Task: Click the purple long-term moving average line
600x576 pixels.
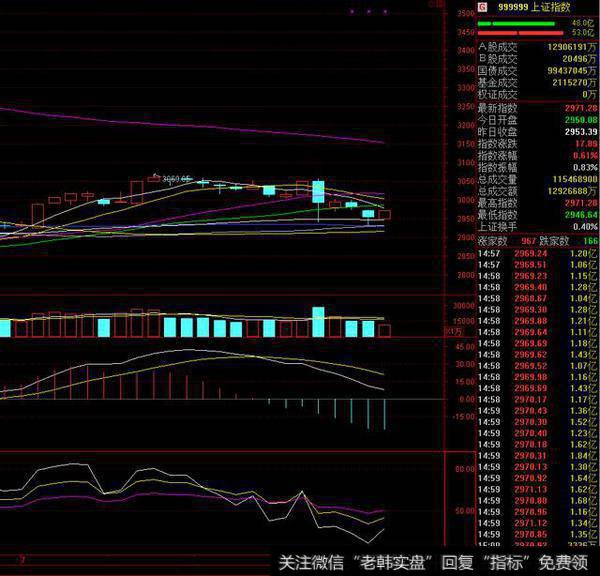Action: click(x=200, y=123)
